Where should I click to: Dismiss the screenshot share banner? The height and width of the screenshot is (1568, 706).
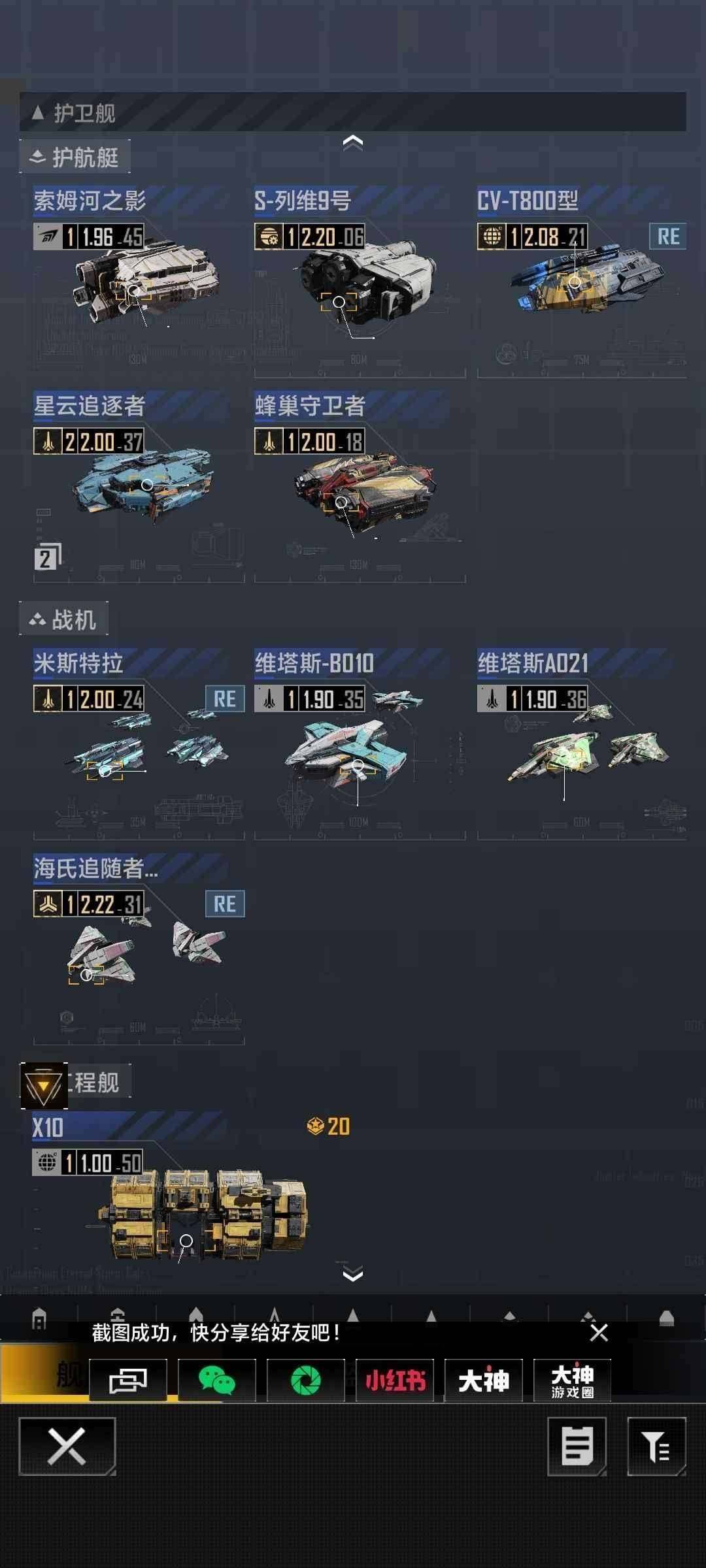click(x=599, y=1333)
